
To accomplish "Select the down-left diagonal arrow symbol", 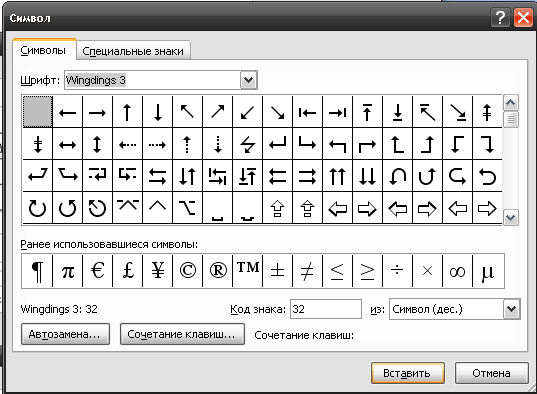I will coord(247,112).
